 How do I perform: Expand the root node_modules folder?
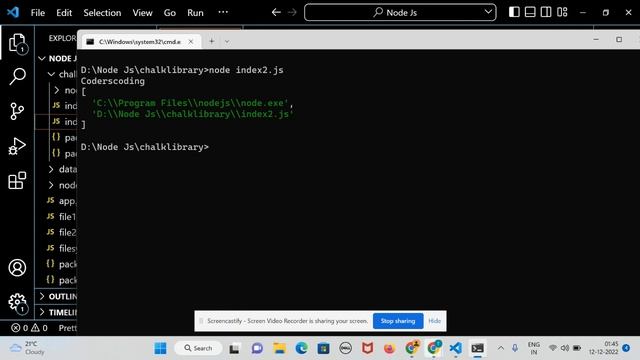[x=51, y=185]
